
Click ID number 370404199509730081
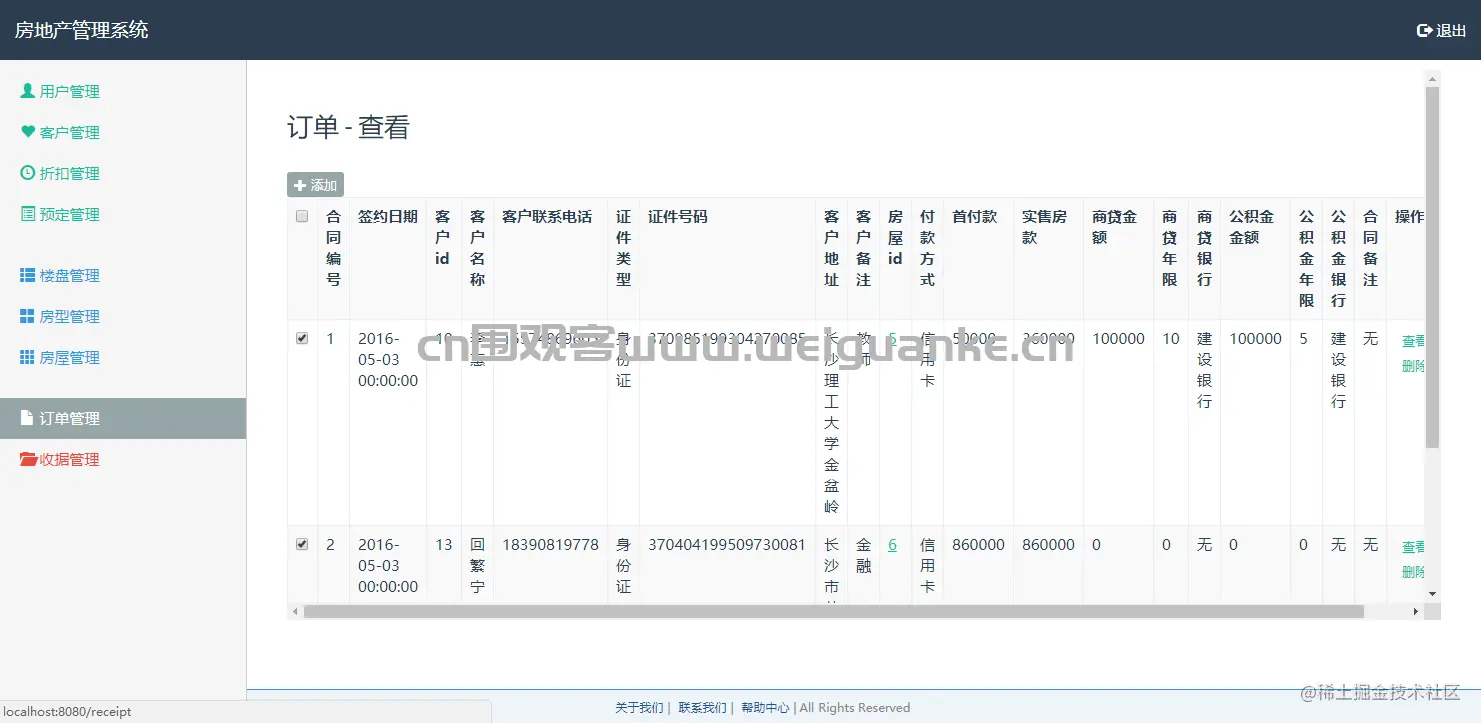click(x=727, y=545)
